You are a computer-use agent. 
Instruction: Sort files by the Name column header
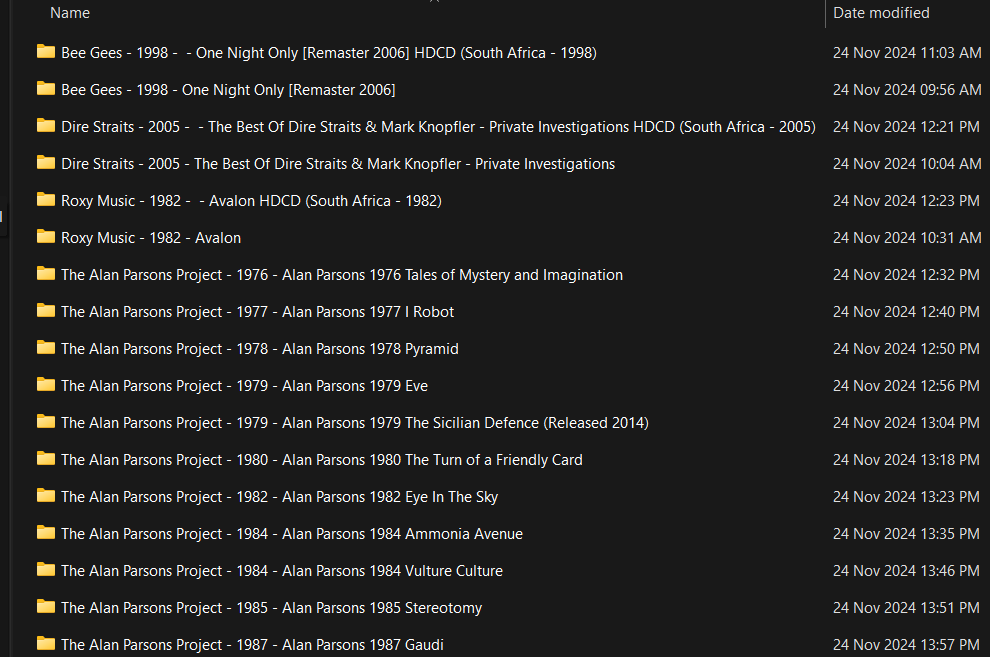(70, 13)
